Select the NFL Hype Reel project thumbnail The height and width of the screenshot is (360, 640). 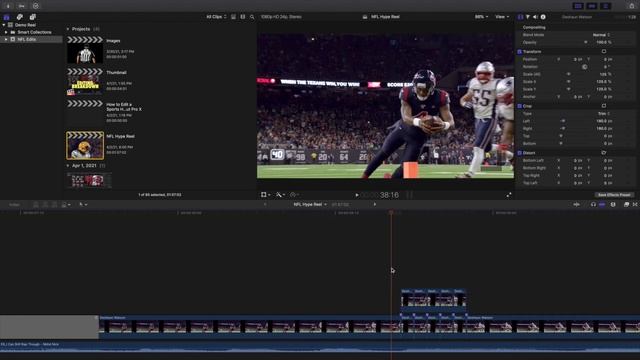[85, 145]
